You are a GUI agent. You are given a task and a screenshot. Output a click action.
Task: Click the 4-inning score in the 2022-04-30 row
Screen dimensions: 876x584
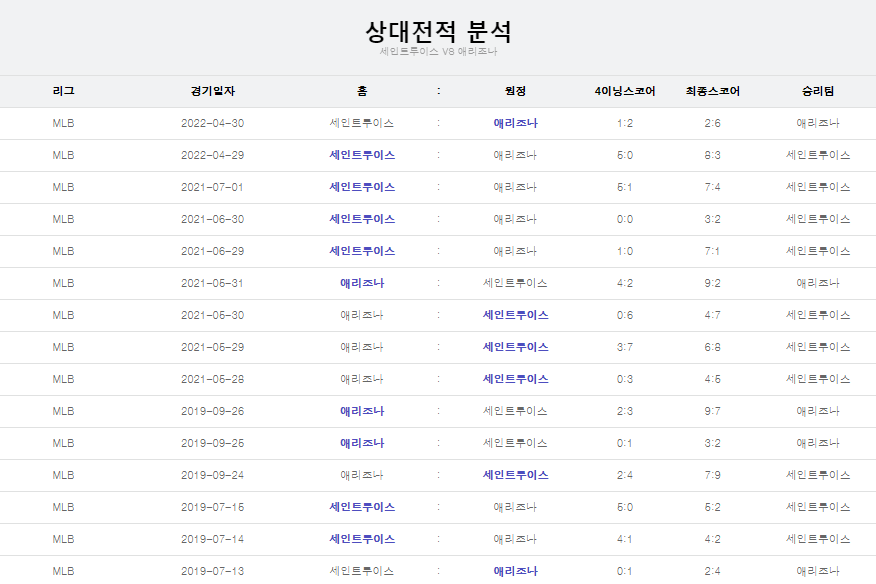625,124
